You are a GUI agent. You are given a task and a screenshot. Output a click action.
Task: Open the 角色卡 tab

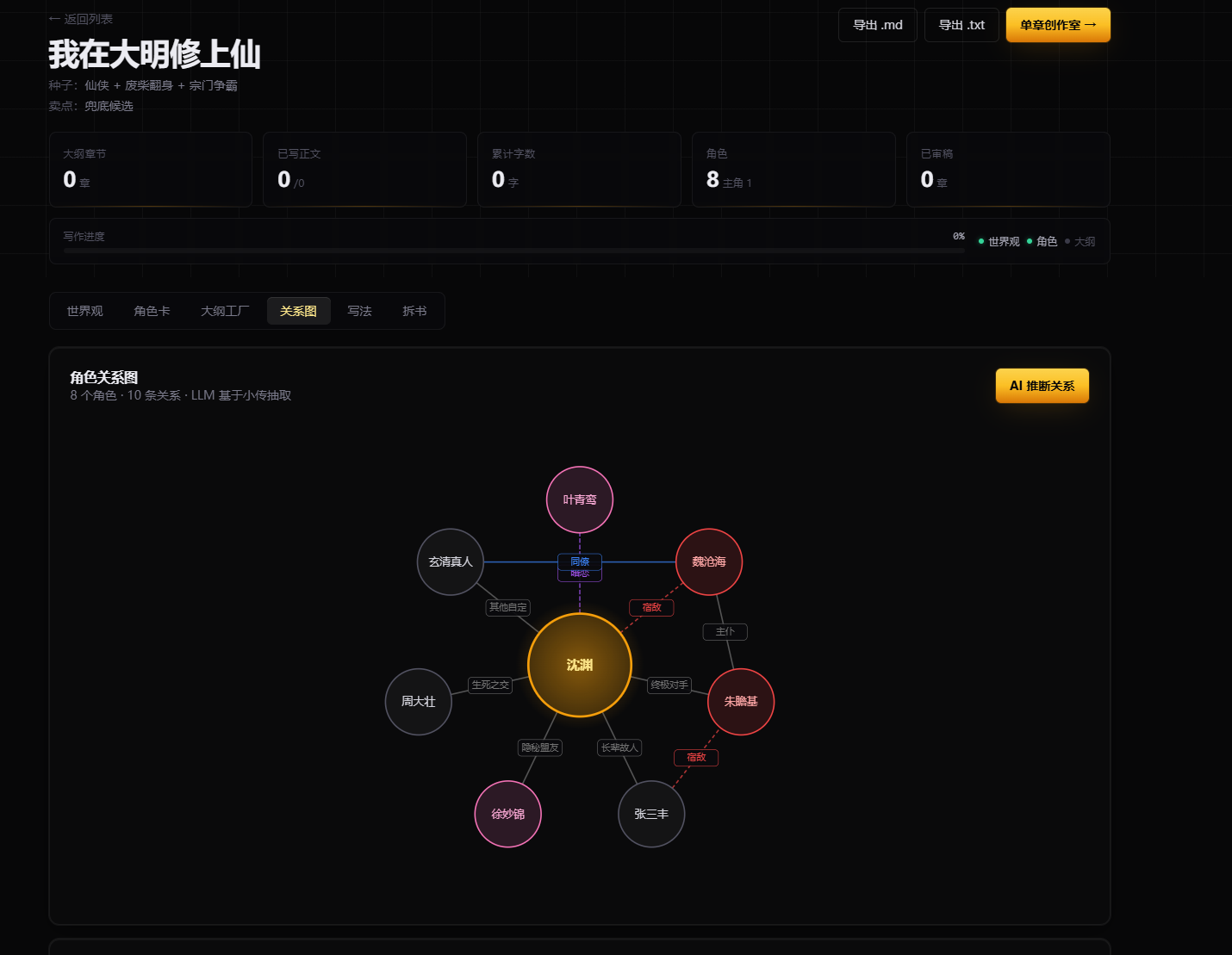152,311
